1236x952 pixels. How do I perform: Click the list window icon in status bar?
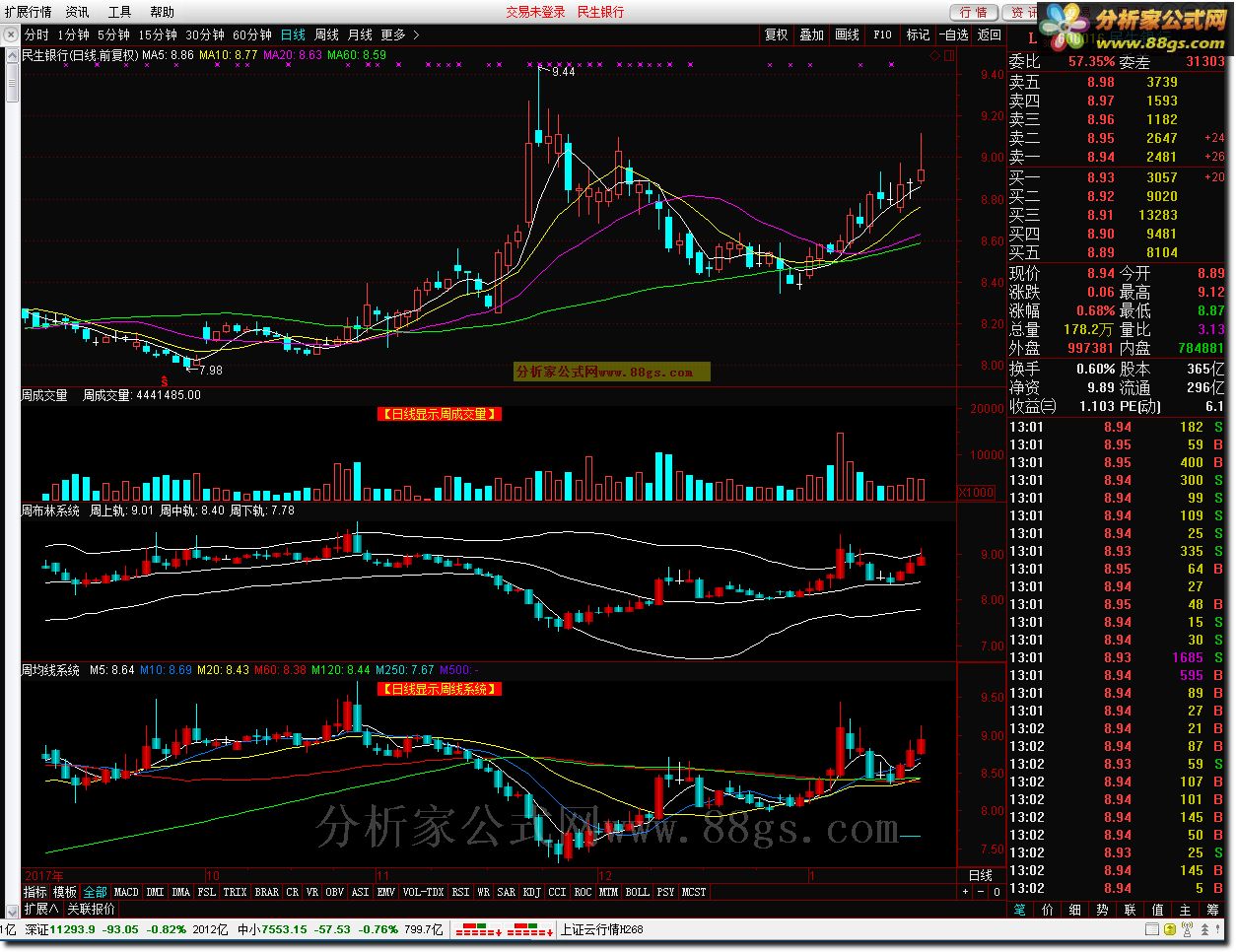[1151, 929]
